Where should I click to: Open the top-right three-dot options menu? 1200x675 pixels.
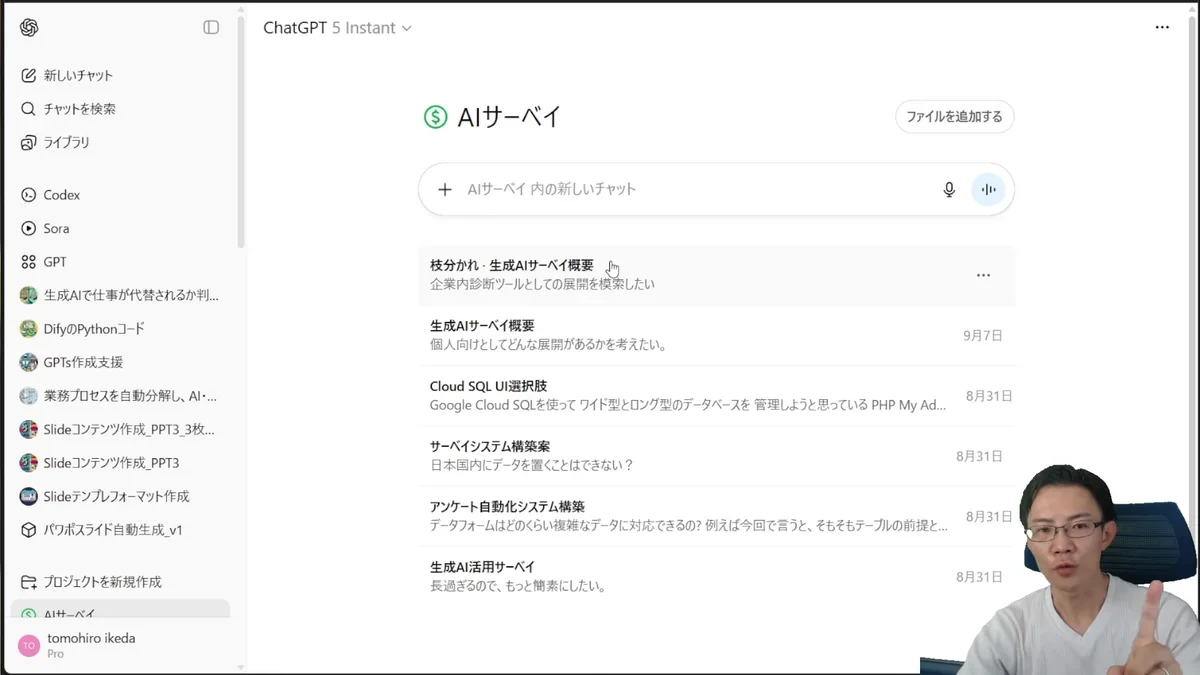click(x=1162, y=27)
